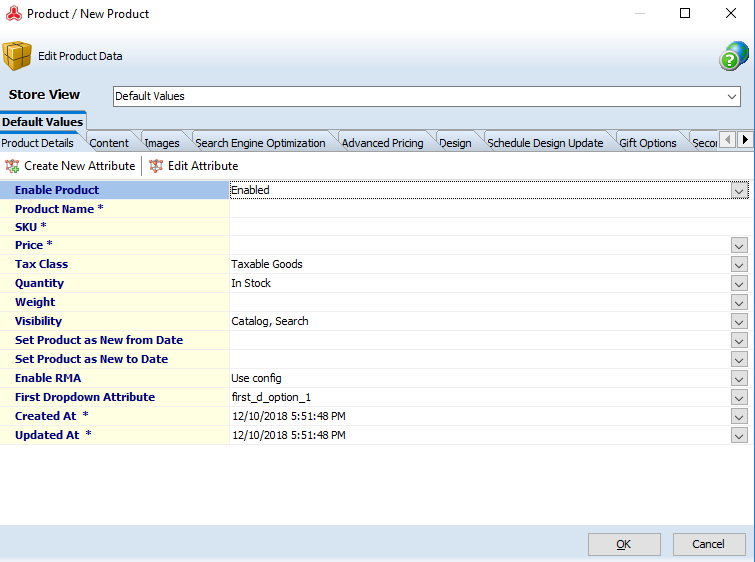755x562 pixels.
Task: Open the Created At date dropdown
Action: click(739, 417)
